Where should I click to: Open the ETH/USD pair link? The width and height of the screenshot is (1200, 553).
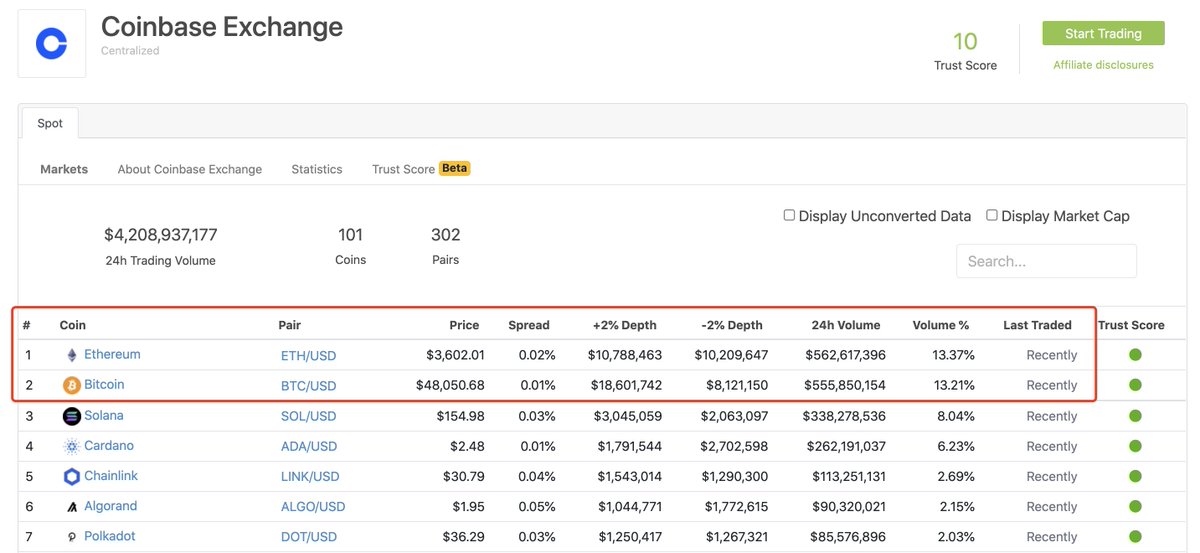(308, 355)
